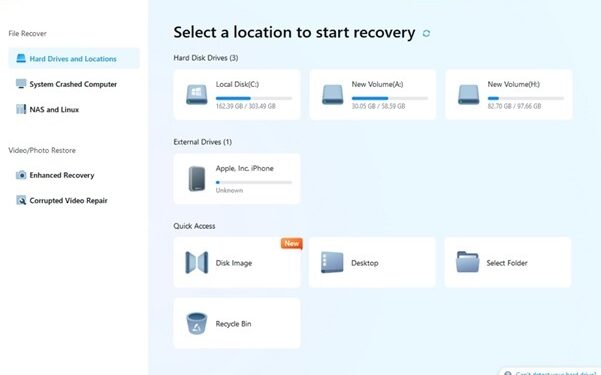Choose Recycle Bin for recovery
601x375 pixels.
pos(237,324)
